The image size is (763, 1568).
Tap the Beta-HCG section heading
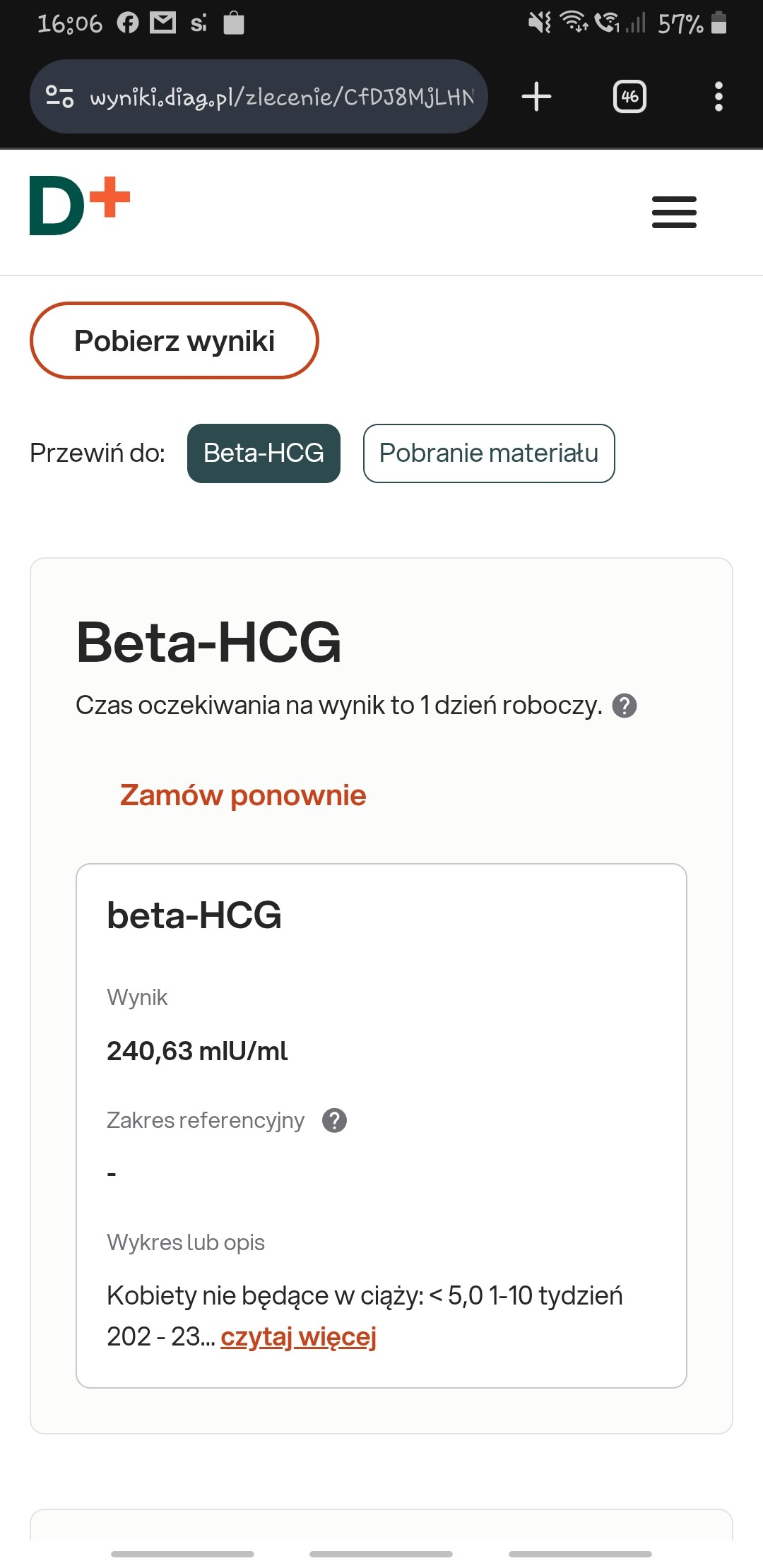[x=208, y=642]
